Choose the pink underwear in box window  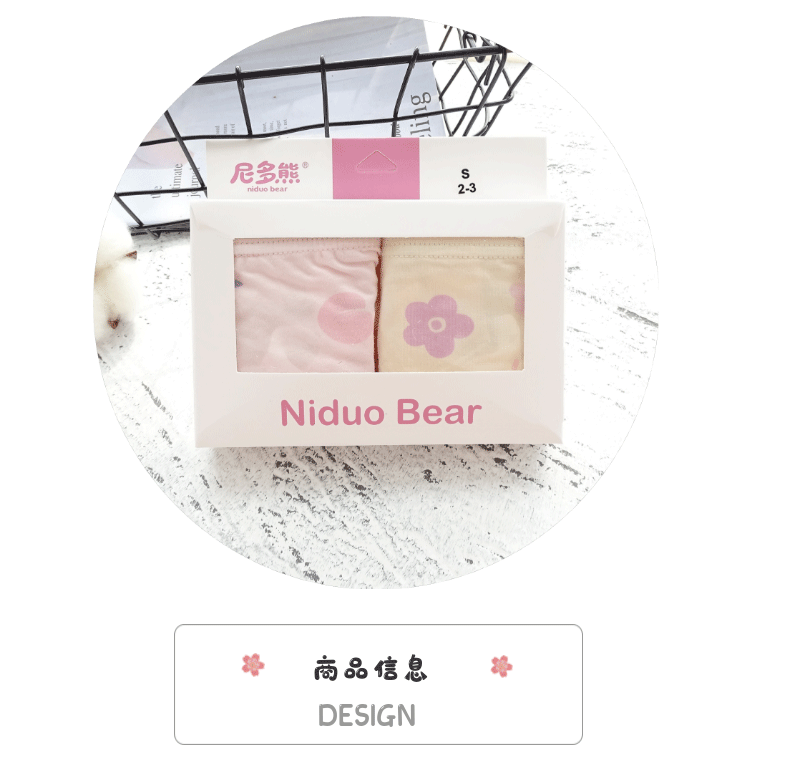pos(307,306)
